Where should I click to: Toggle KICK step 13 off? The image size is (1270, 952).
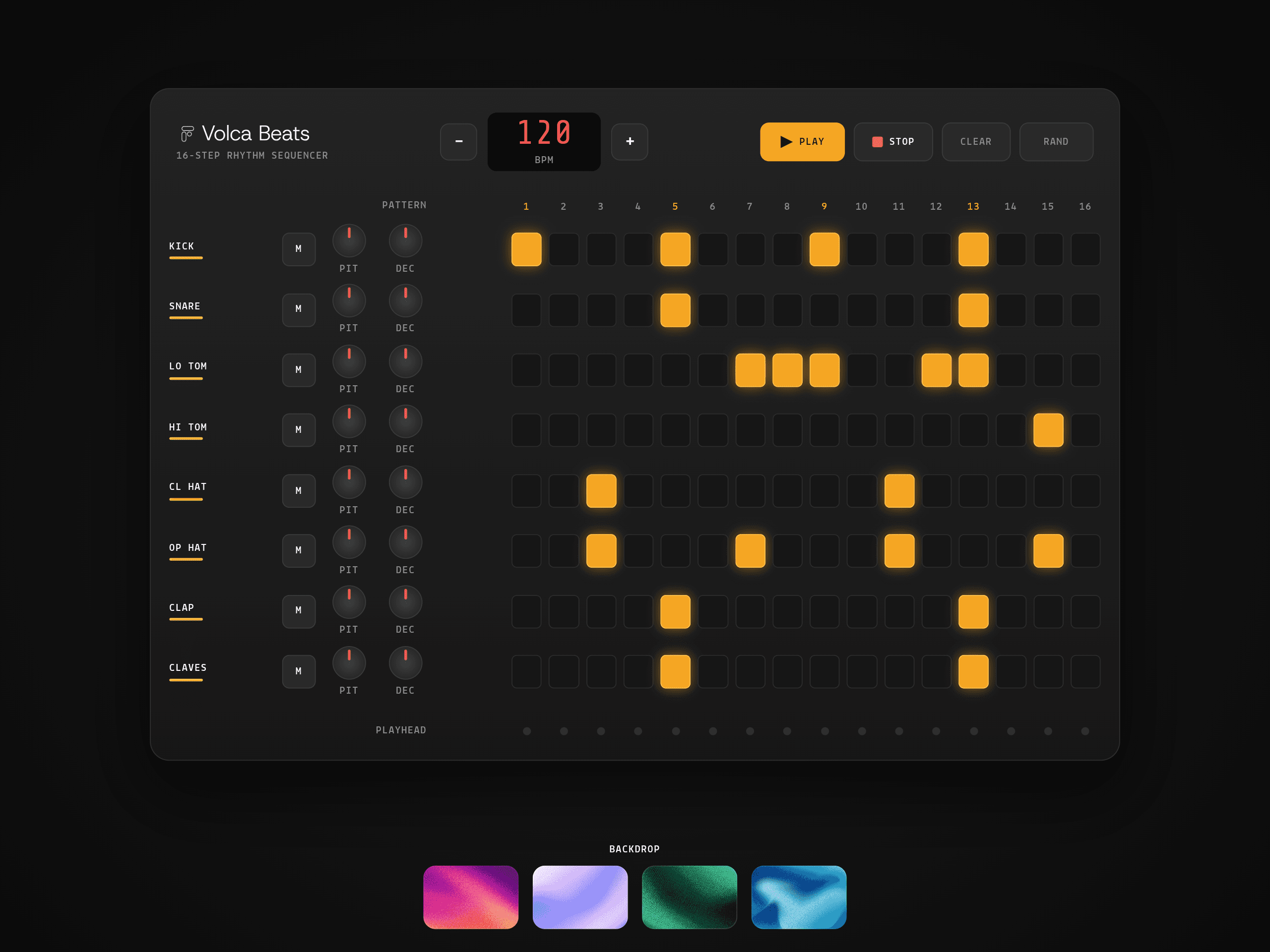pyautogui.click(x=973, y=249)
